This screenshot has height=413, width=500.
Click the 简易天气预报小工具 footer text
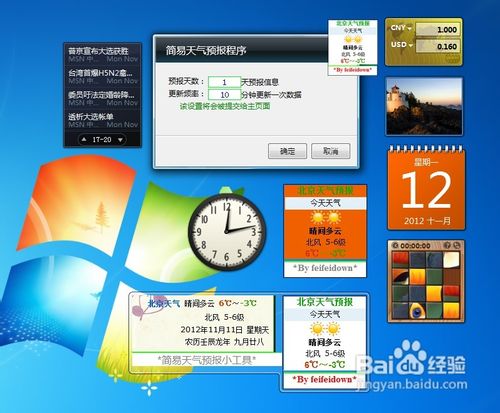207,360
